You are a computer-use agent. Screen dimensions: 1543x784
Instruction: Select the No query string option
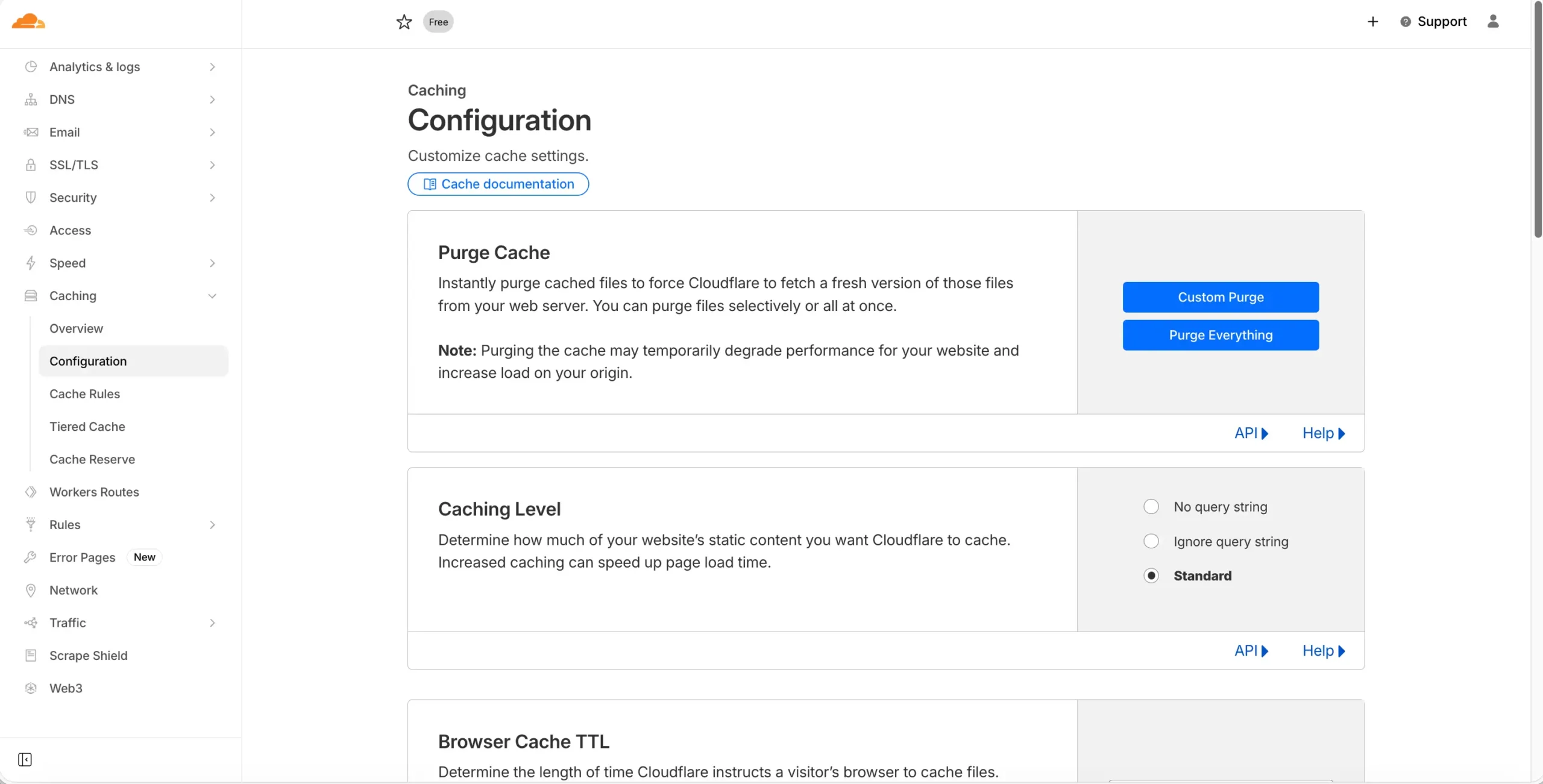pos(1151,507)
